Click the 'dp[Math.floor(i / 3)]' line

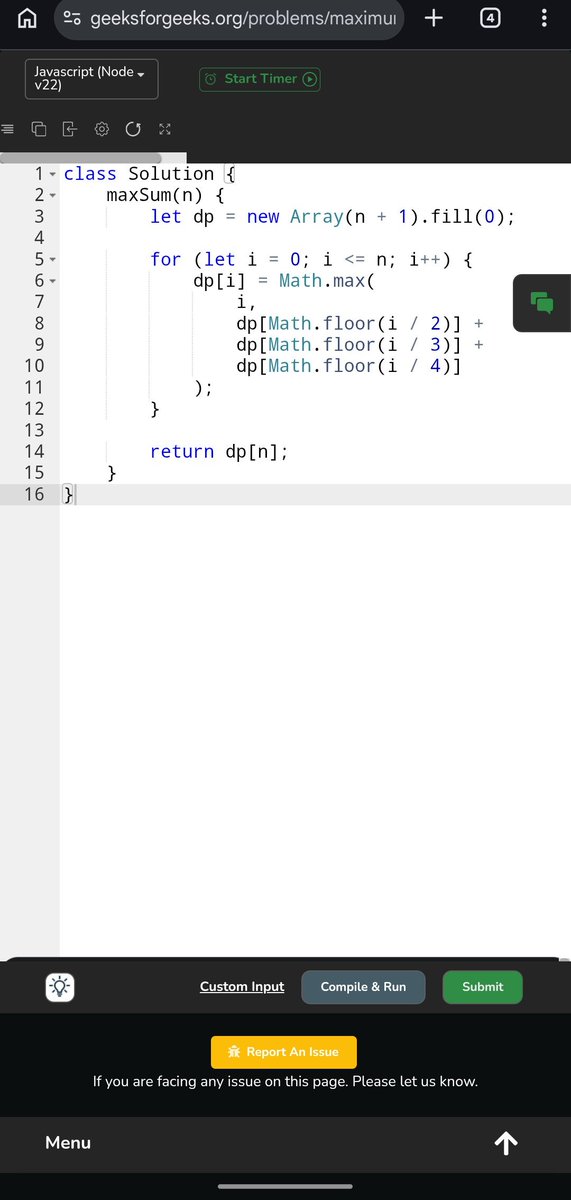(x=360, y=345)
